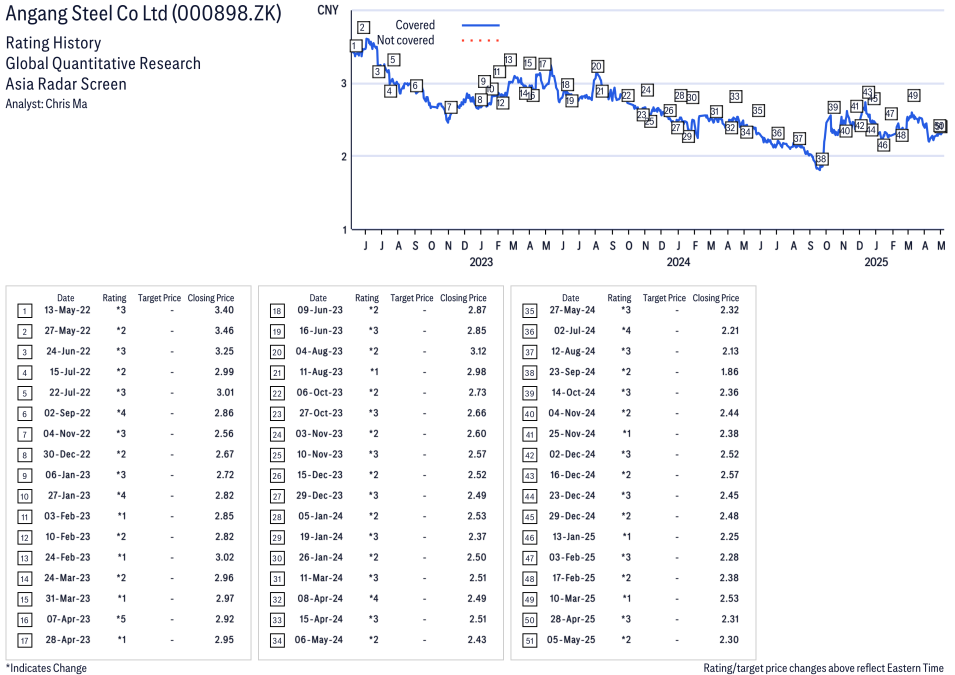Screen dimensions: 955x675
Task: Click the 19-Jan-24 date cell
Action: [x=321, y=537]
